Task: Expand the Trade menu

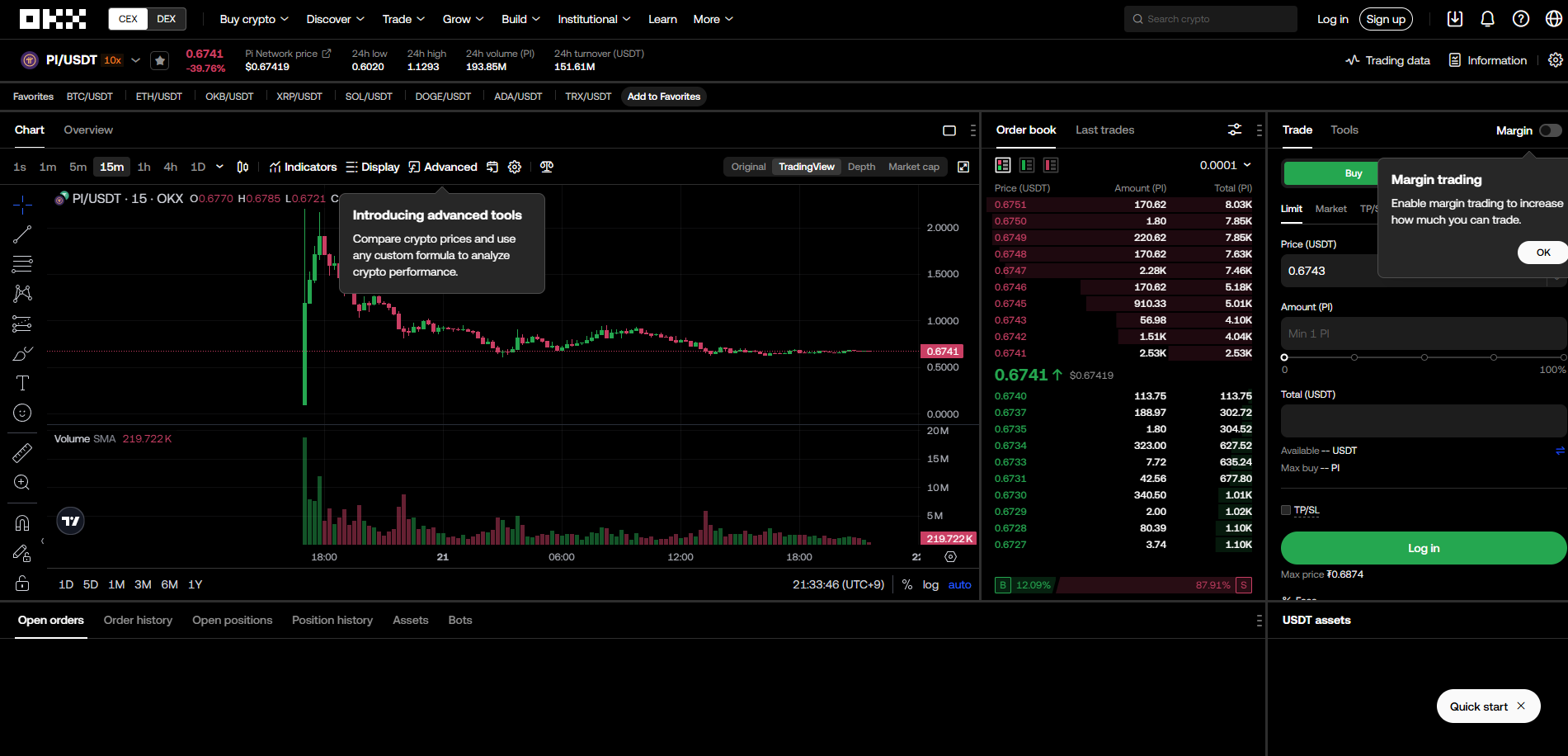Action: pyautogui.click(x=403, y=19)
